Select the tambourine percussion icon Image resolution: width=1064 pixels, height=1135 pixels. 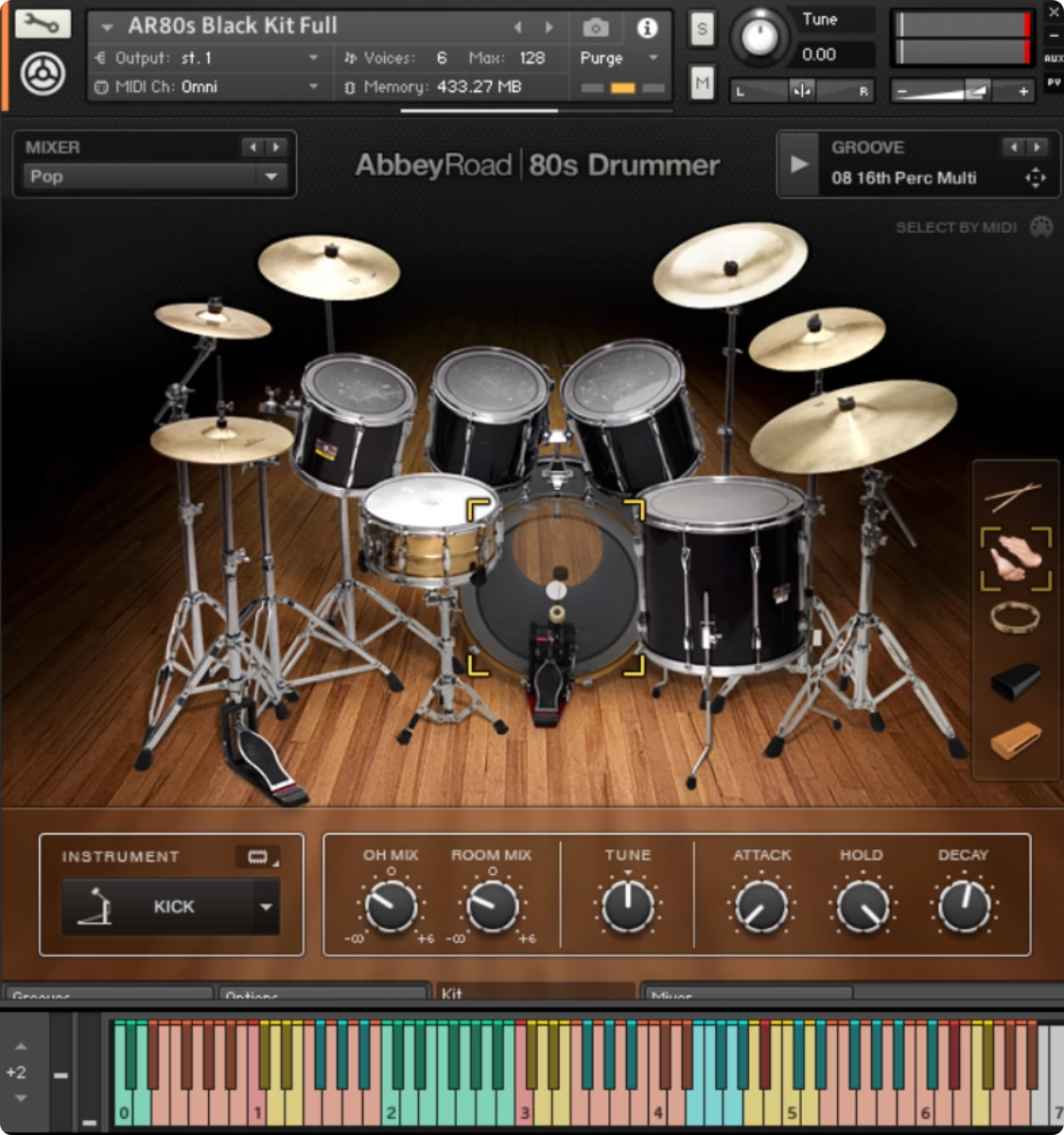click(x=1015, y=618)
